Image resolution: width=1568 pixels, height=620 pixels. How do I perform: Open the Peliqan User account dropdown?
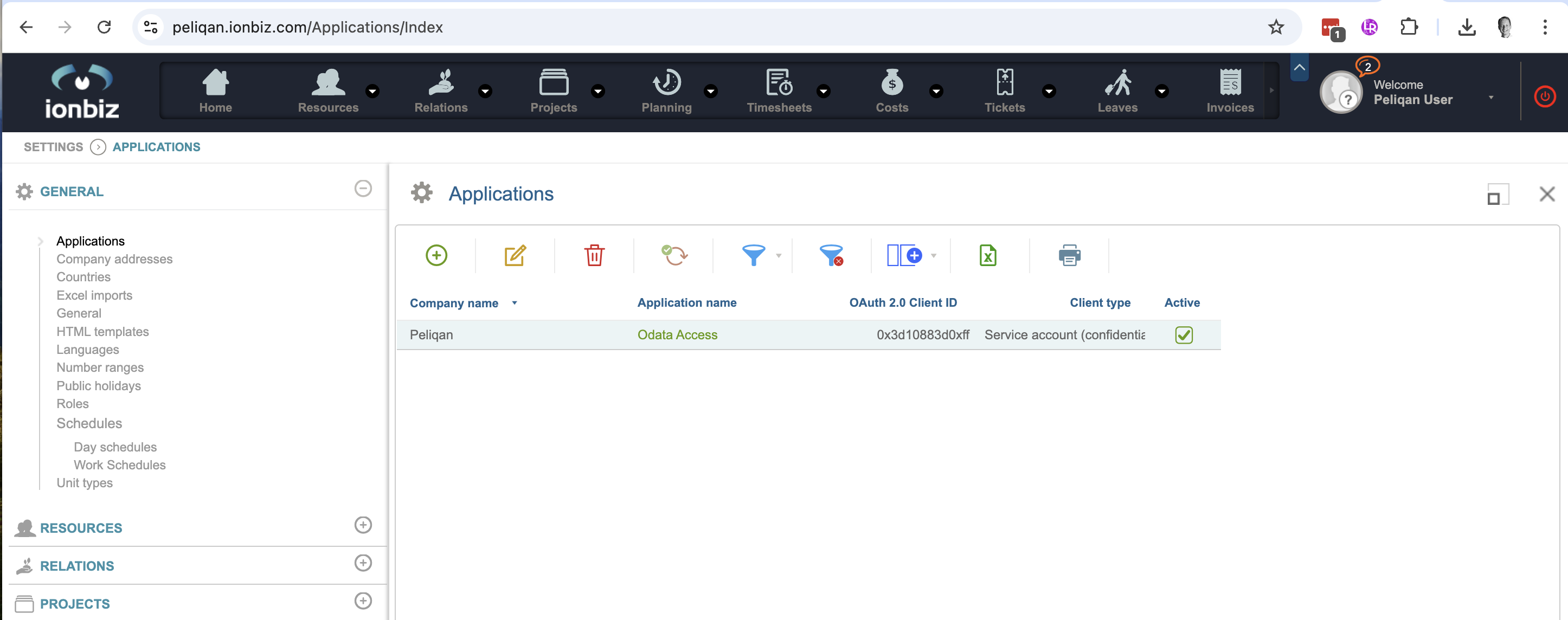[x=1490, y=98]
